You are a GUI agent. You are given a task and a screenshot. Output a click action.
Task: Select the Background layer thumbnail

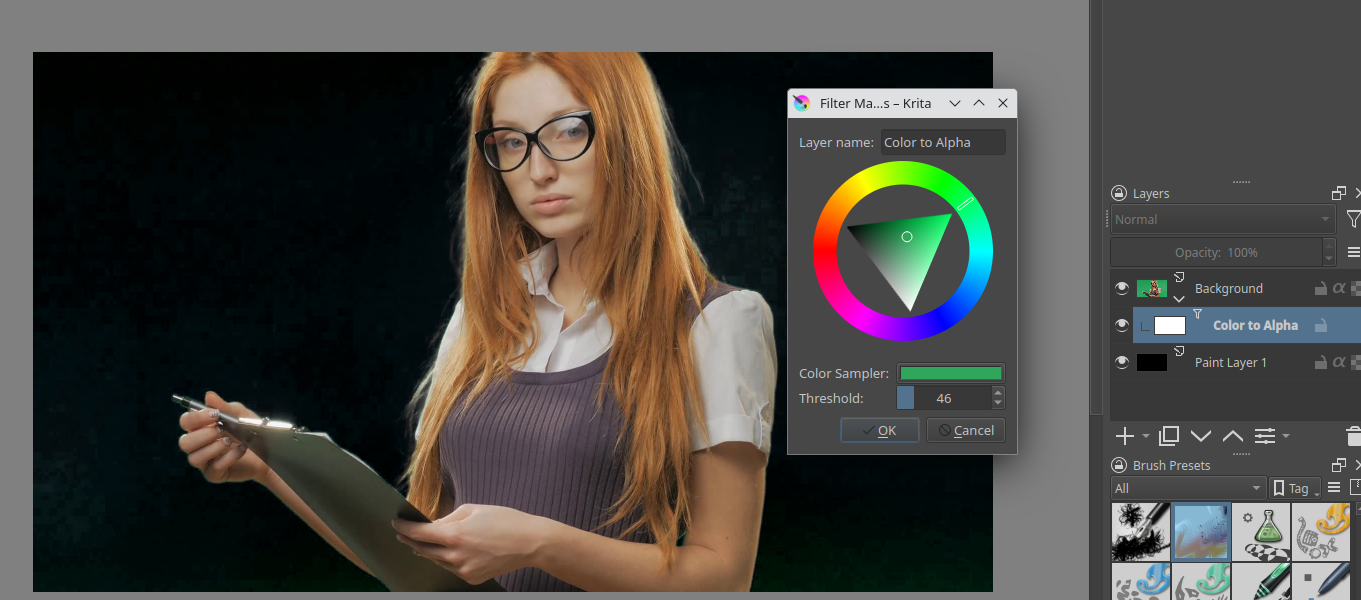(x=1152, y=288)
